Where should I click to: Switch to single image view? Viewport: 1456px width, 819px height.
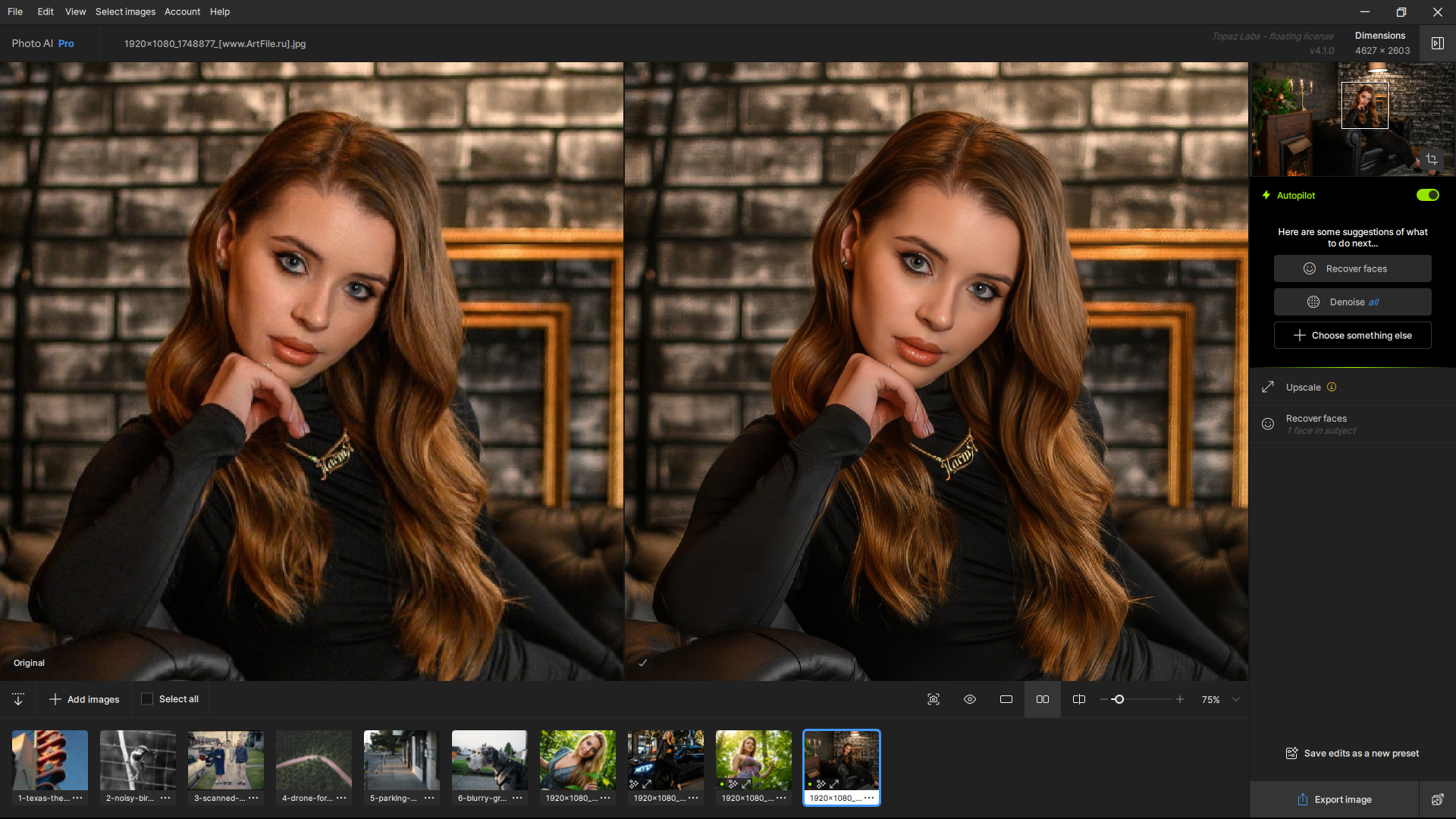pyautogui.click(x=1006, y=699)
